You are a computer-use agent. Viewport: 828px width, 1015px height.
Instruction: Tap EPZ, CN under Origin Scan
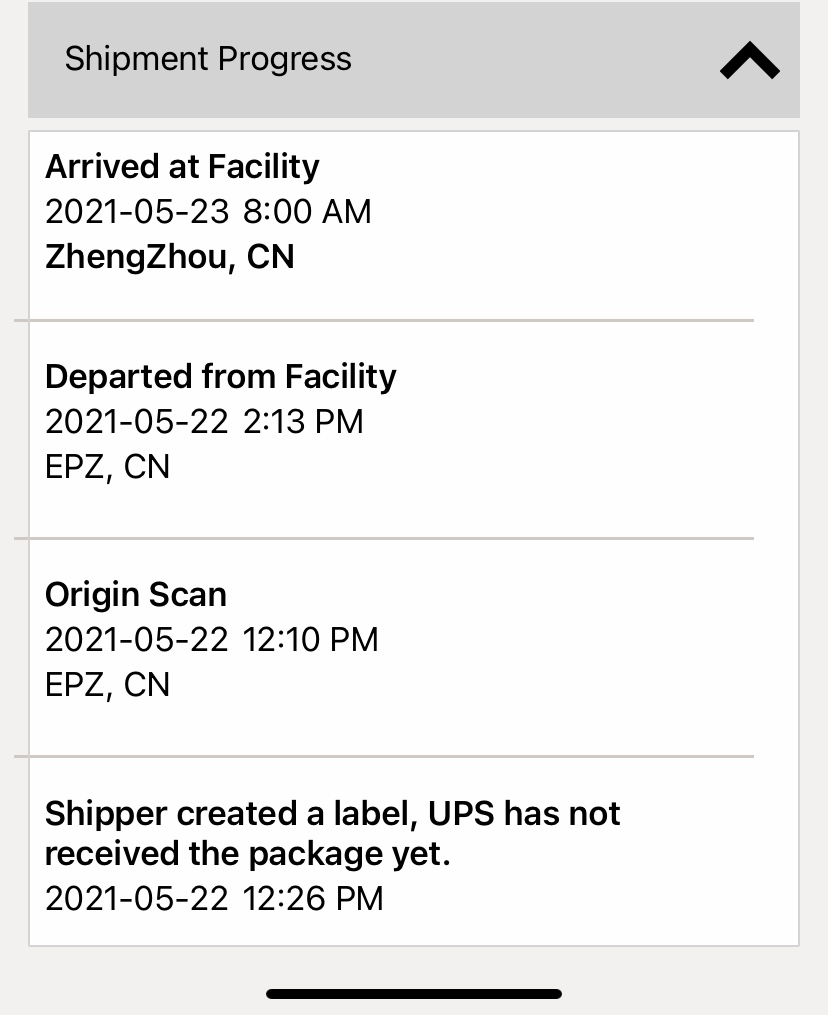tap(108, 684)
